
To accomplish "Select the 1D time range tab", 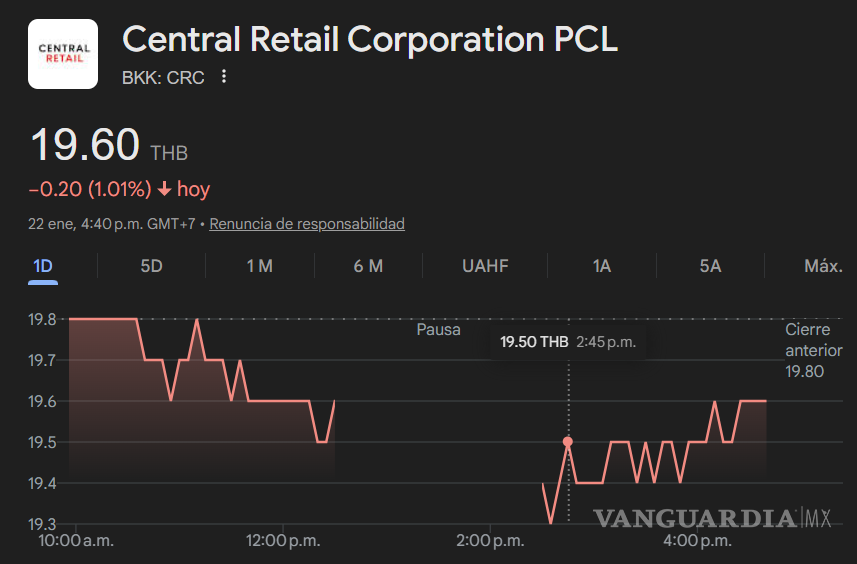I will pyautogui.click(x=43, y=266).
